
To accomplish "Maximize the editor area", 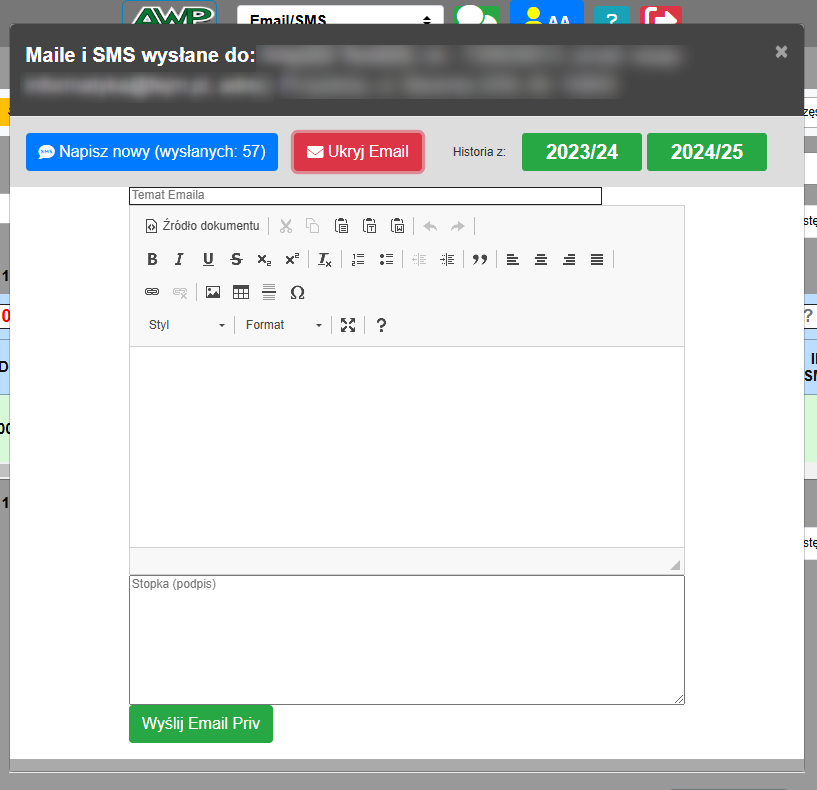I will (348, 325).
